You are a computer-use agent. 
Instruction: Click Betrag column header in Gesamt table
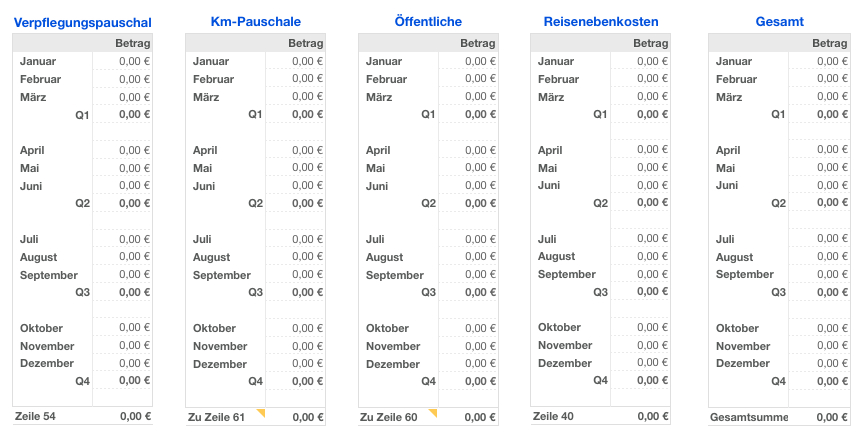click(x=830, y=43)
